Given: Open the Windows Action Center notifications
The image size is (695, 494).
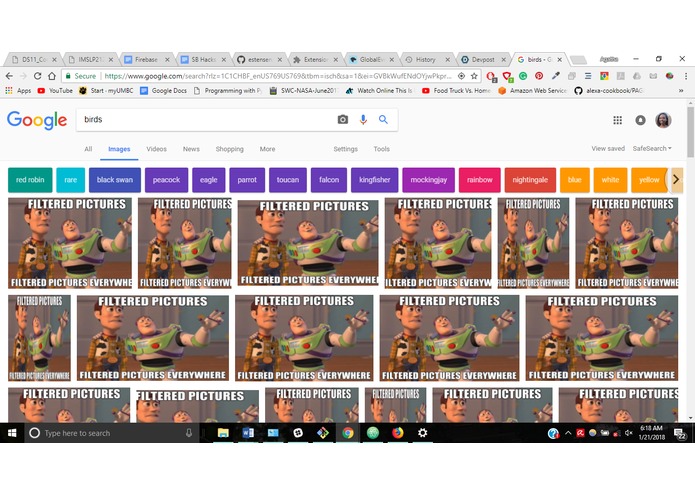Looking at the screenshot, I should (x=680, y=434).
